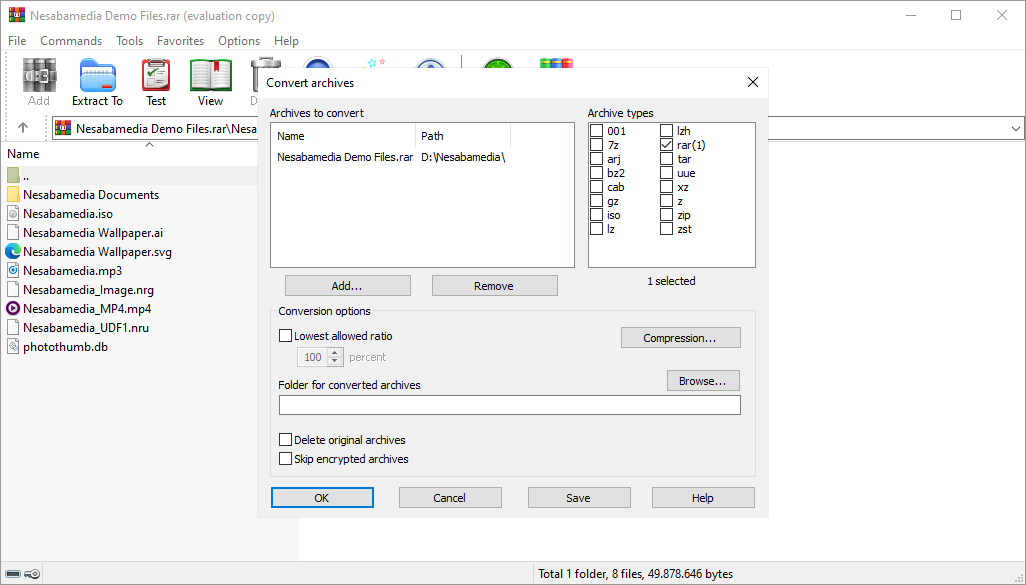
Task: Click the Browse... button
Action: [703, 381]
